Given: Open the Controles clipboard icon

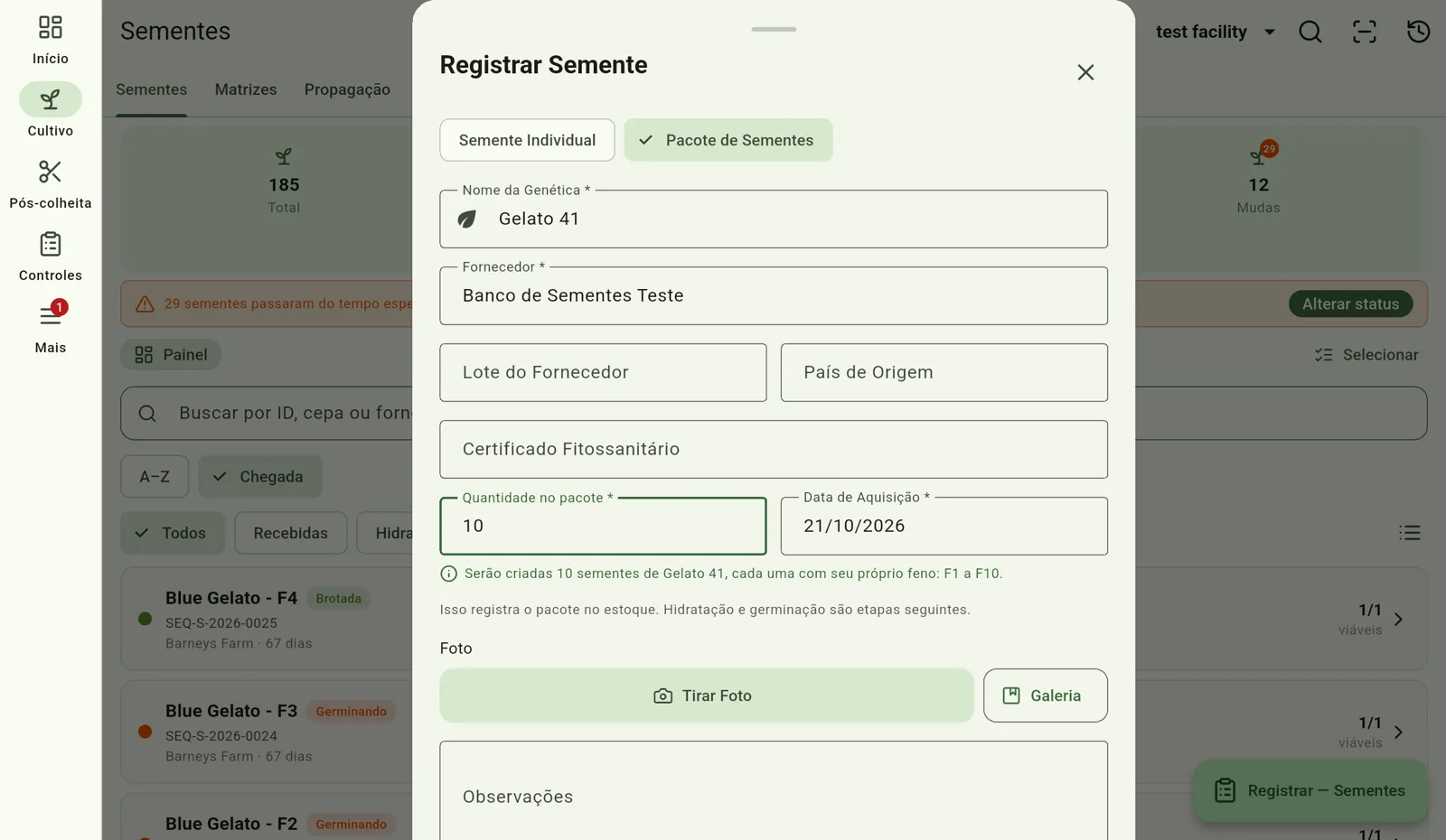Looking at the screenshot, I should tap(51, 244).
